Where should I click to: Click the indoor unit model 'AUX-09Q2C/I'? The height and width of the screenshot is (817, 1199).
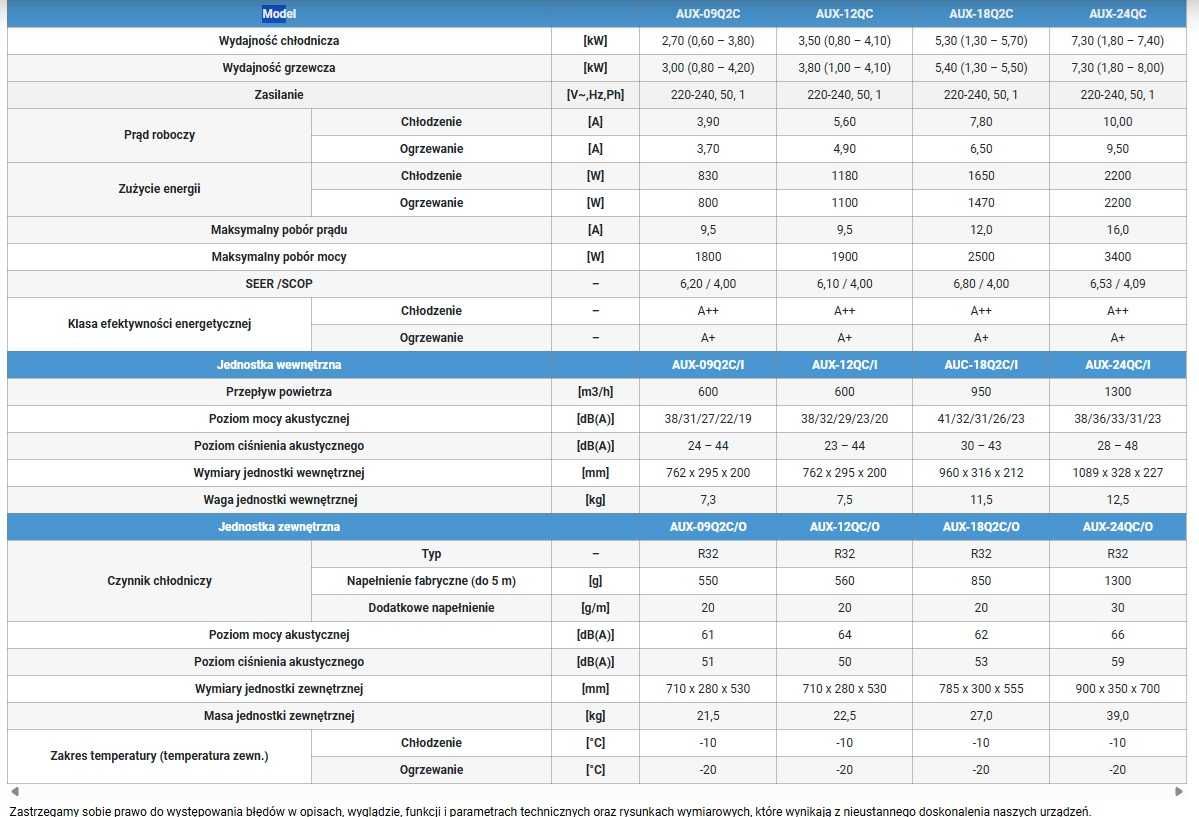(708, 365)
